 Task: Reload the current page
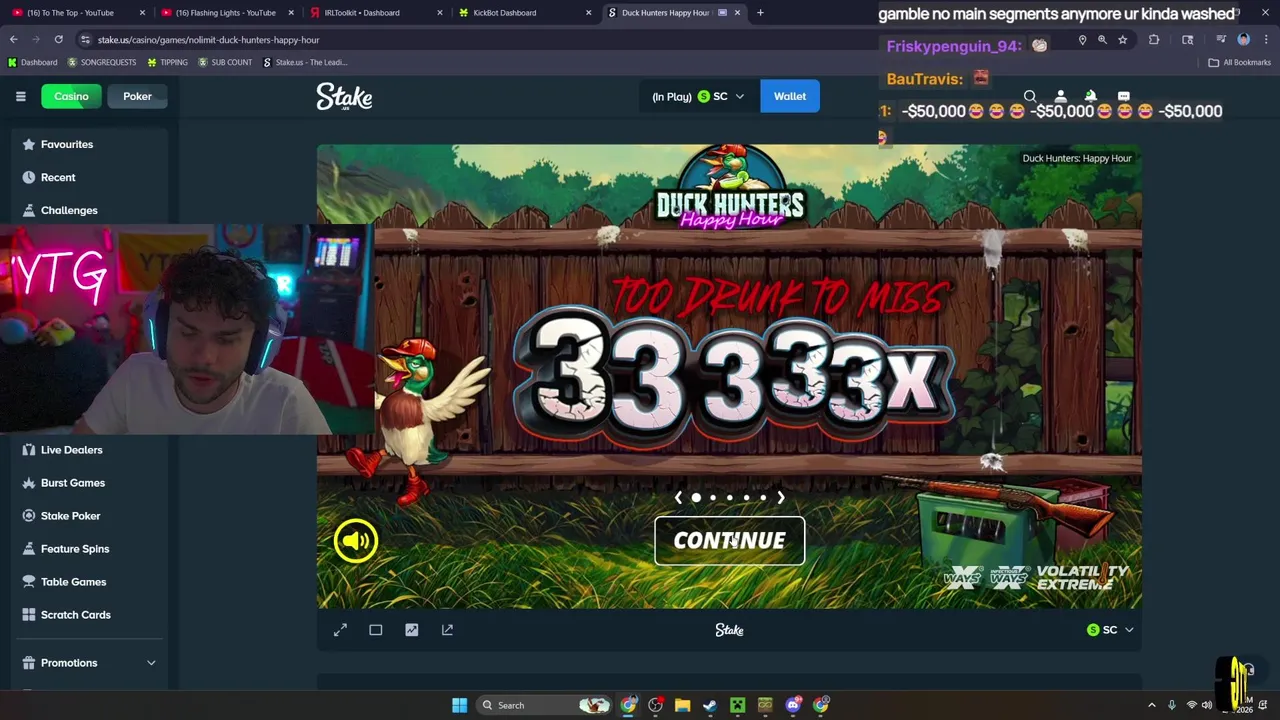(x=59, y=40)
